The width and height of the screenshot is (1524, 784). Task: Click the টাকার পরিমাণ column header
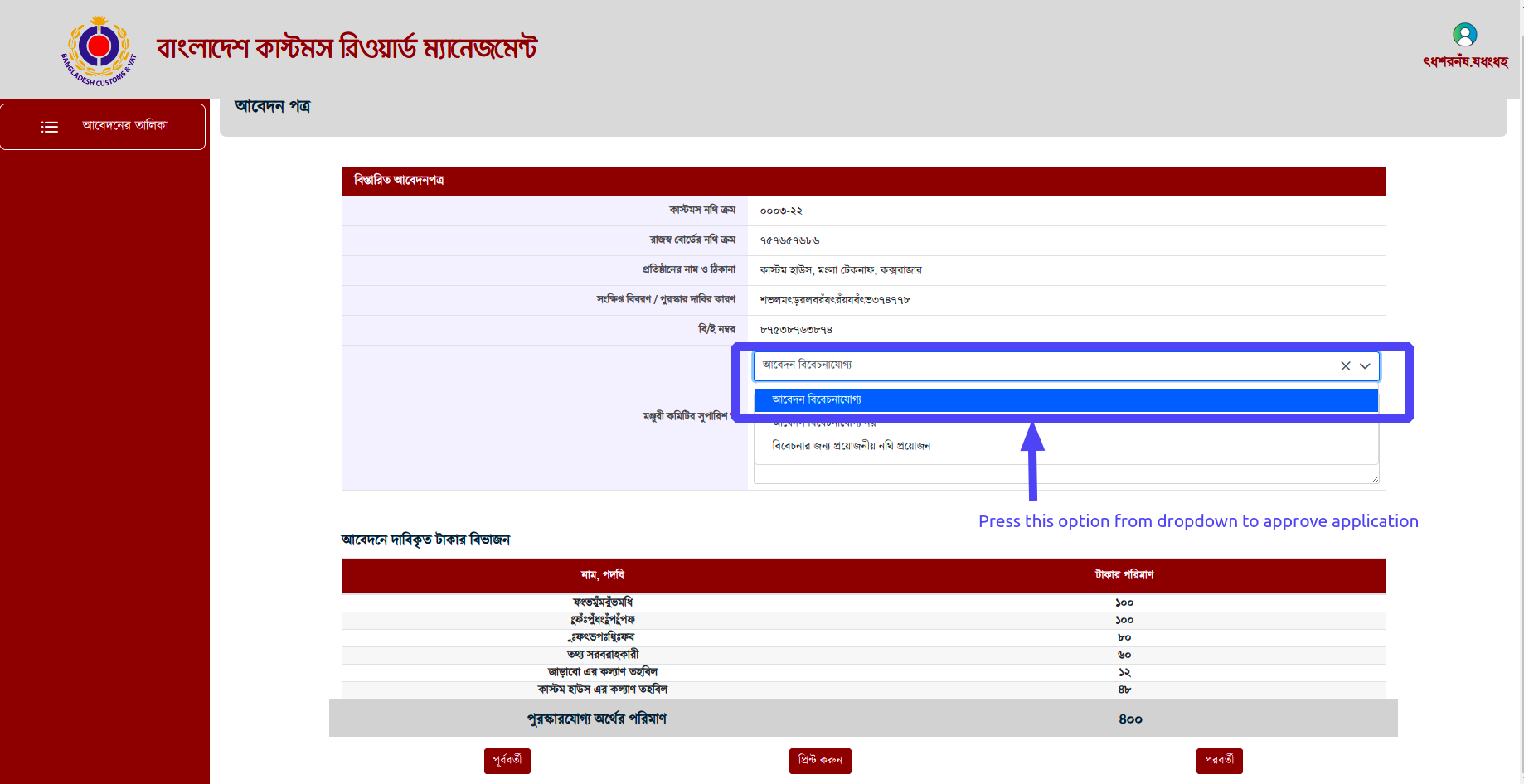(x=1124, y=575)
